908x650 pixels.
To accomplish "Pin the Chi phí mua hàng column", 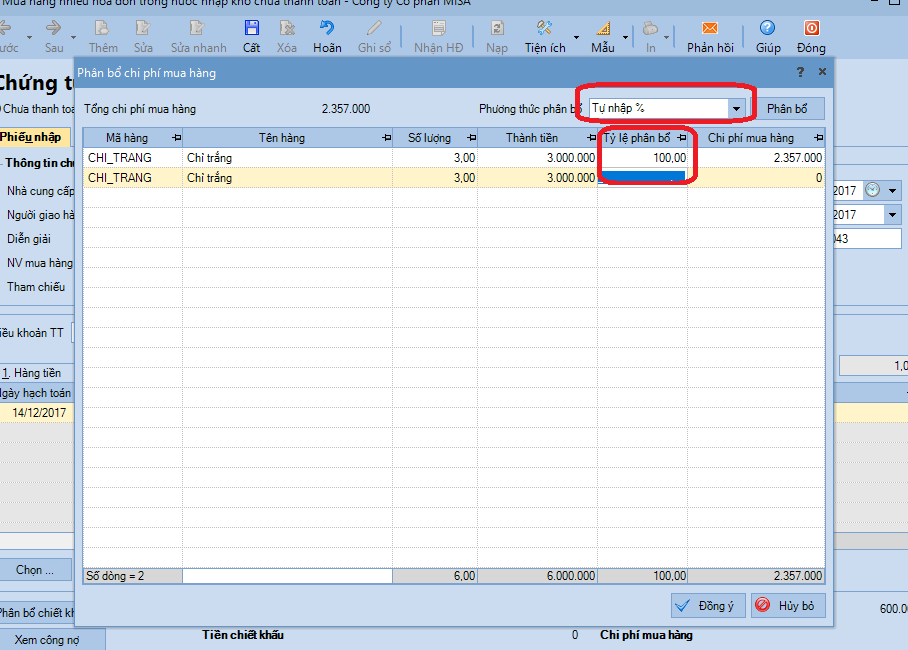I will (x=818, y=138).
